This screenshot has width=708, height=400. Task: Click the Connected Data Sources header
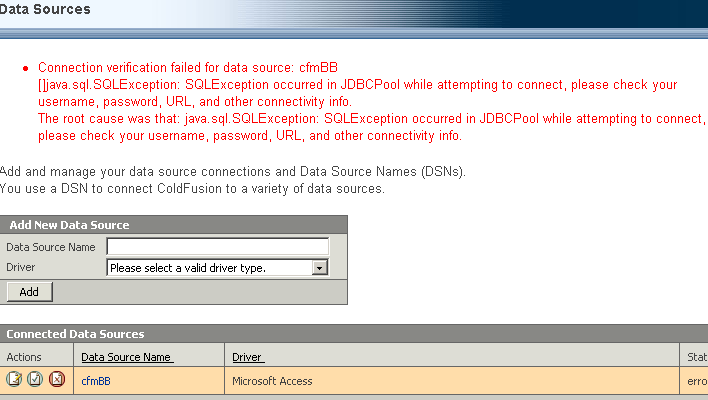(x=75, y=334)
